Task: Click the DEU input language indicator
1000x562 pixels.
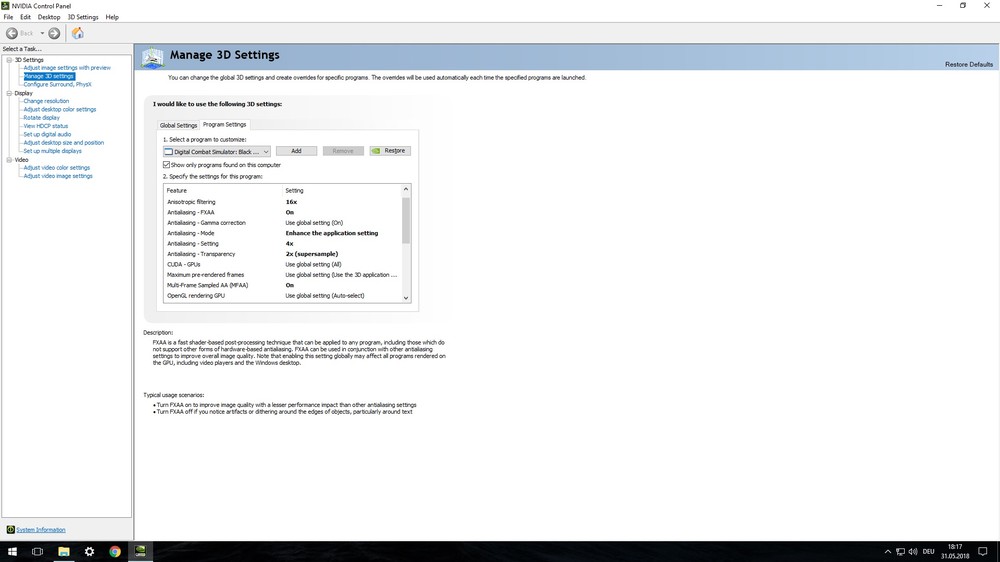Action: pyautogui.click(x=929, y=552)
